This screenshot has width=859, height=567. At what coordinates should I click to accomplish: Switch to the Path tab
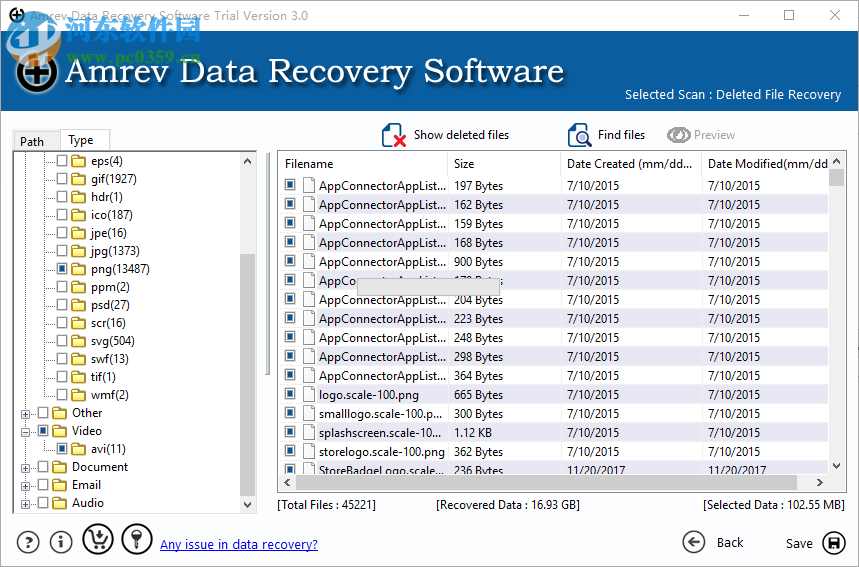(x=36, y=141)
